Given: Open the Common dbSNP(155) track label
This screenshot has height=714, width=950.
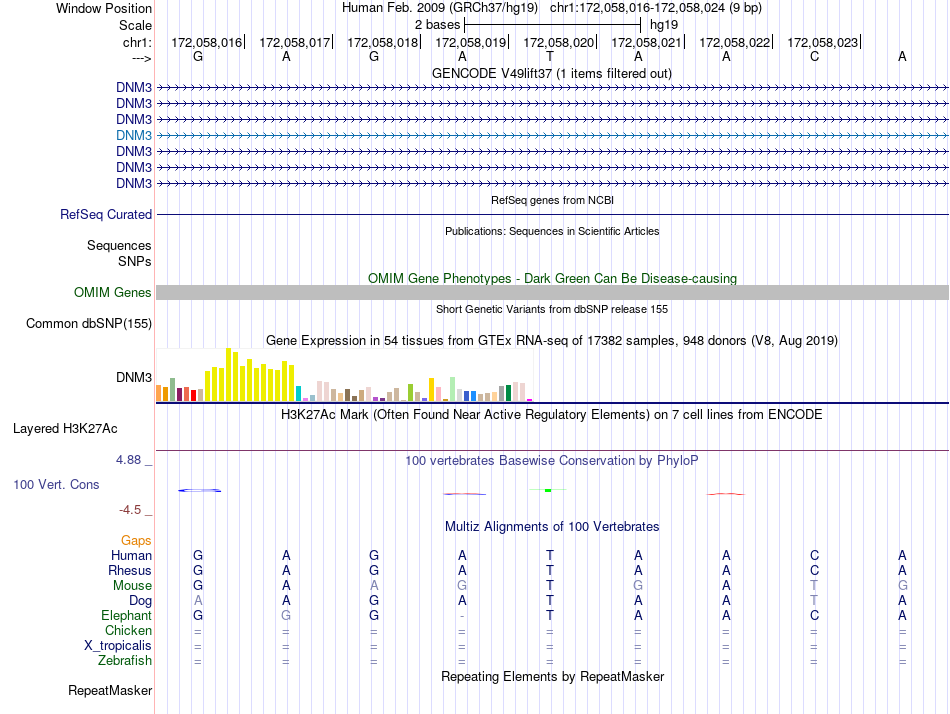Looking at the screenshot, I should click(x=89, y=323).
